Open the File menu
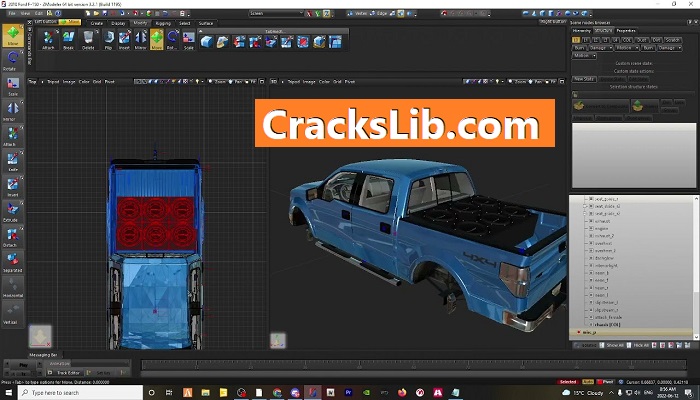Viewport: 700px width, 400px height. (x=12, y=13)
